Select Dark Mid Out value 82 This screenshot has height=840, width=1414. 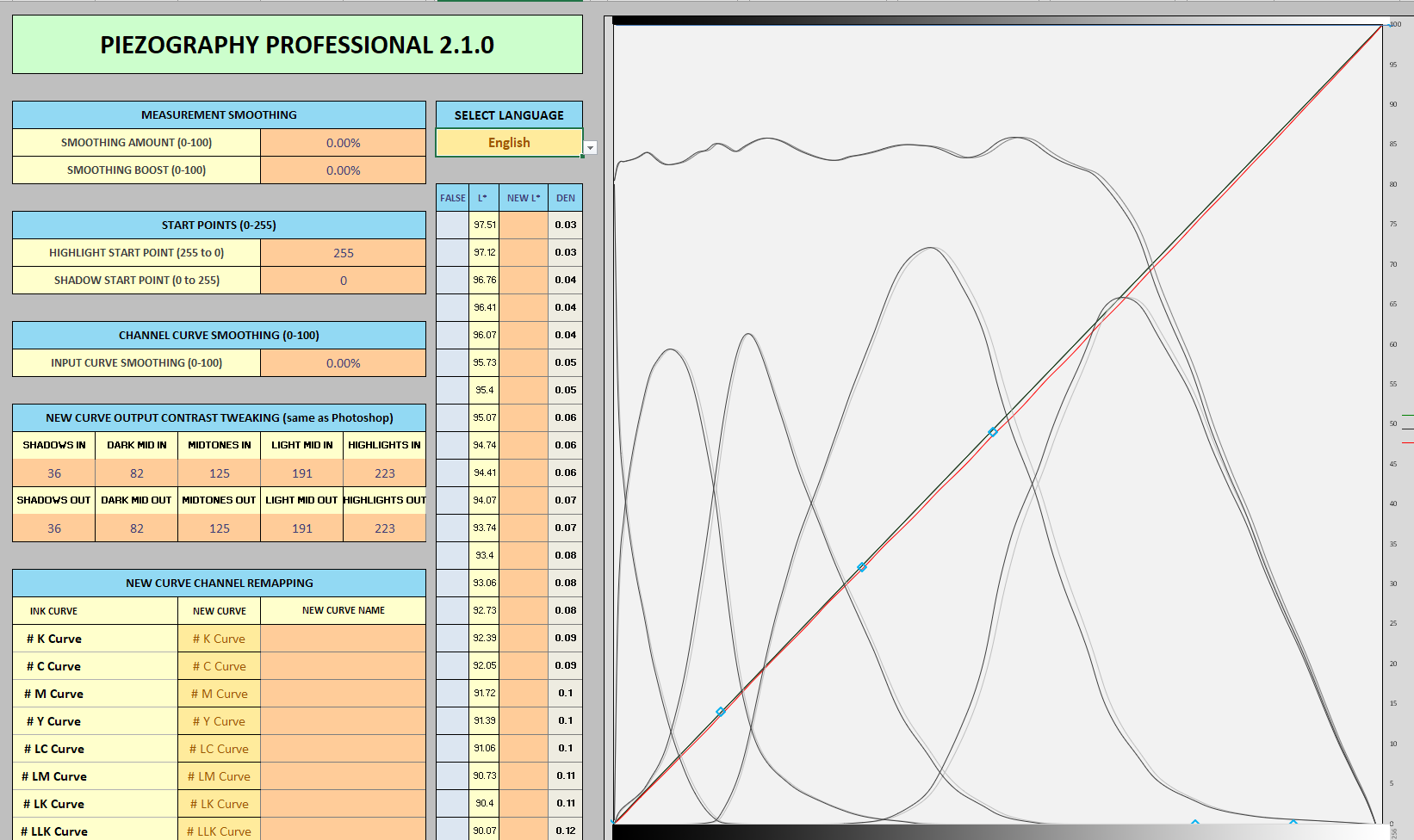(x=137, y=528)
